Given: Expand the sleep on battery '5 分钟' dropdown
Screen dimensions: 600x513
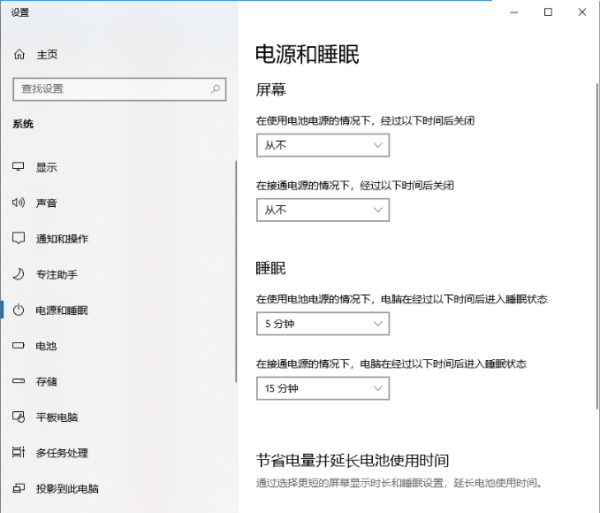Looking at the screenshot, I should 322,324.
